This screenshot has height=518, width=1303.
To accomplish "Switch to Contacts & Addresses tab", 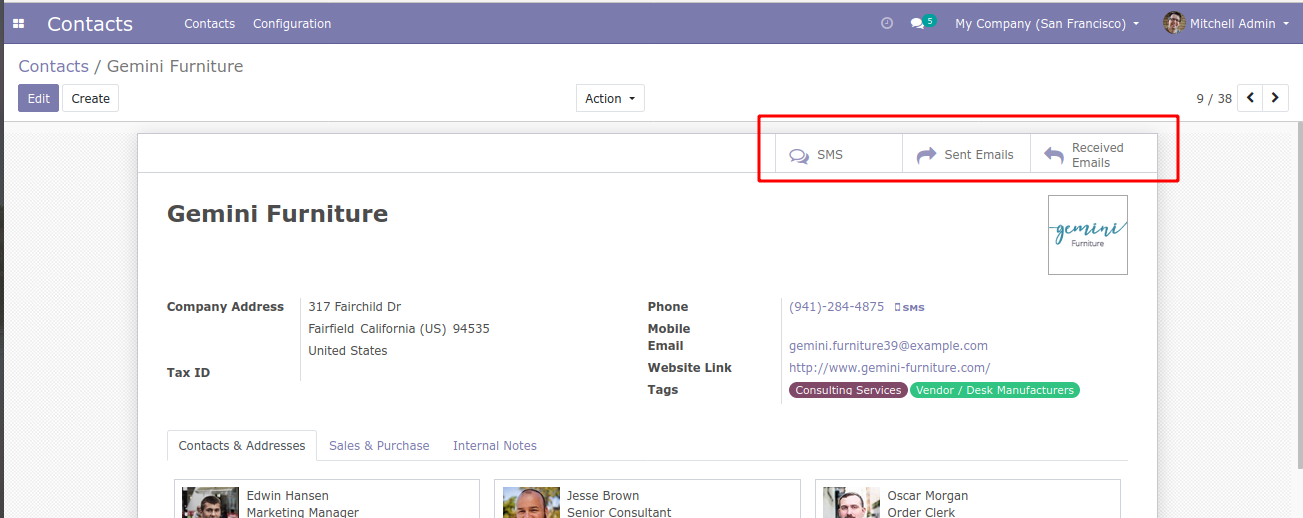I will coord(242,446).
